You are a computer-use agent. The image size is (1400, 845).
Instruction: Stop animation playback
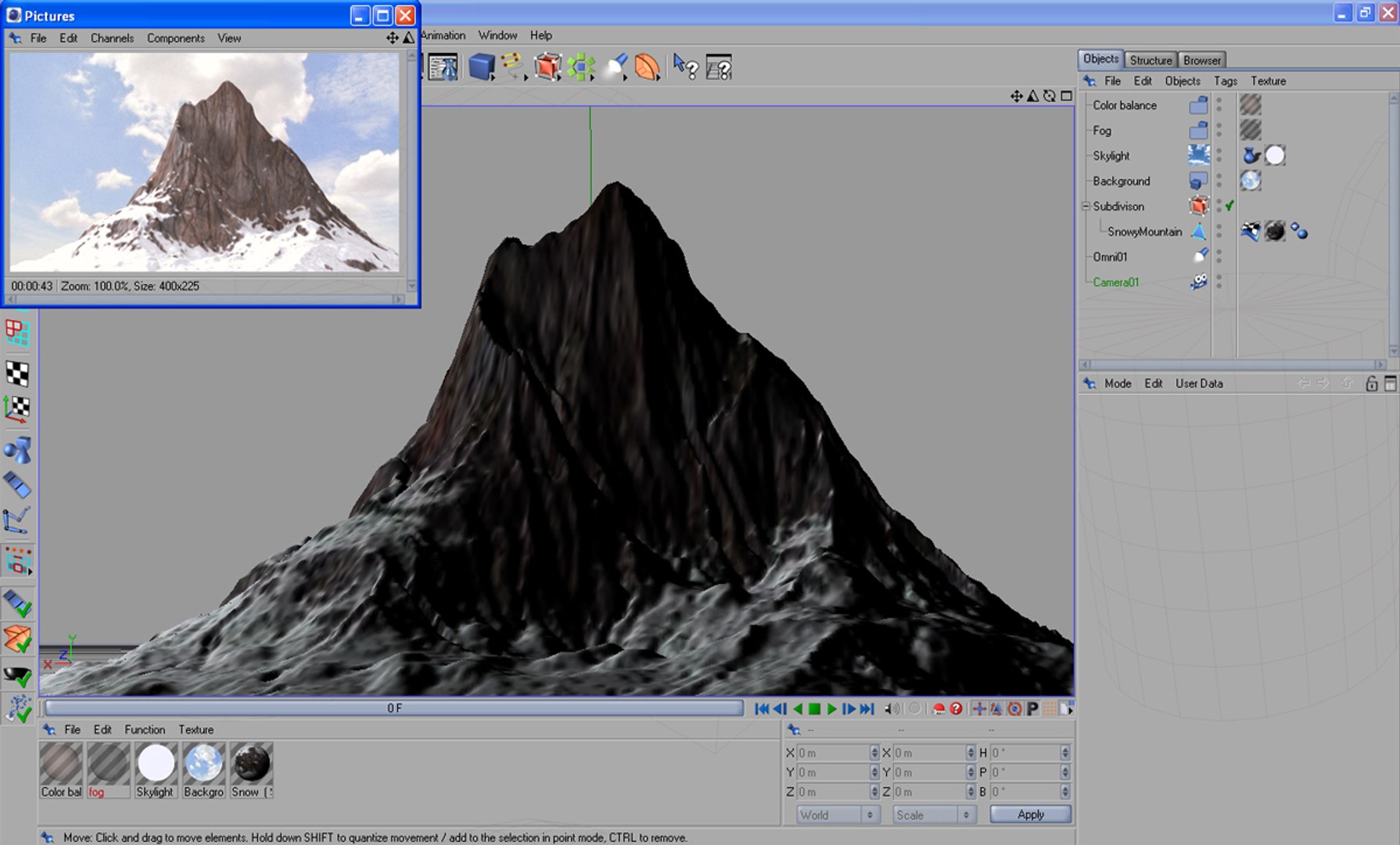[x=814, y=709]
